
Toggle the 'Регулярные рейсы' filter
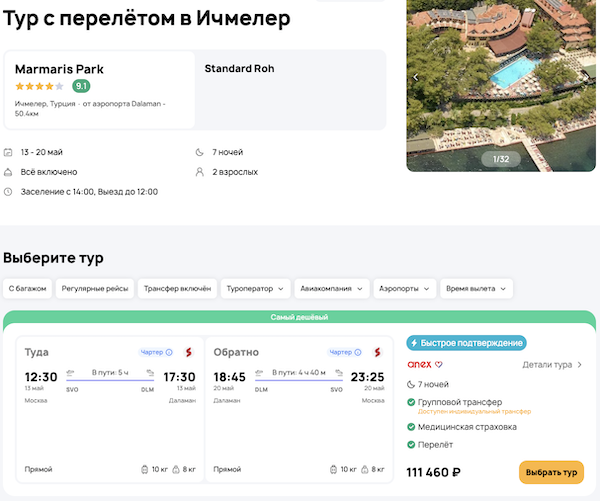click(94, 289)
